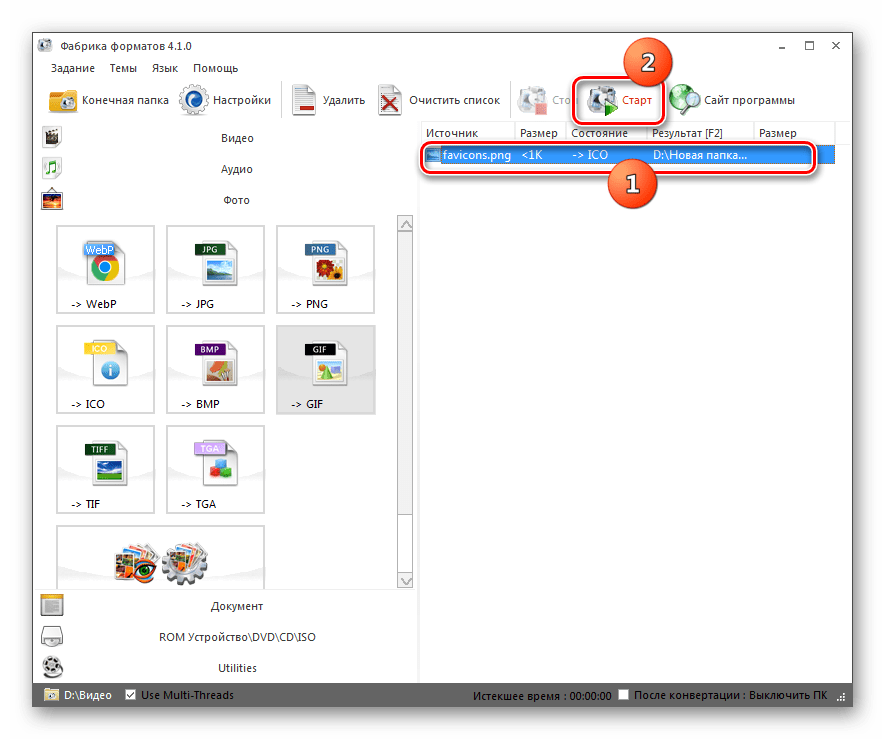Click the D:\Новая папка... result cell
The width and height of the screenshot is (885, 739).
coord(700,155)
